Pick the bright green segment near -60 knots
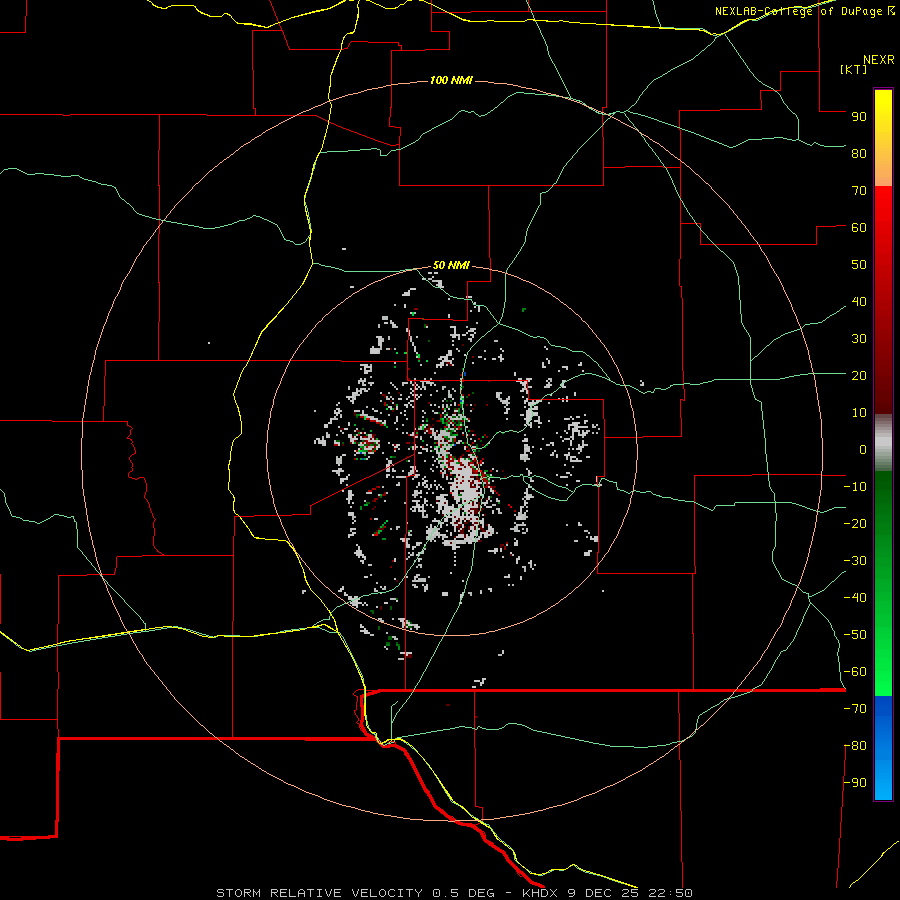 tap(883, 674)
